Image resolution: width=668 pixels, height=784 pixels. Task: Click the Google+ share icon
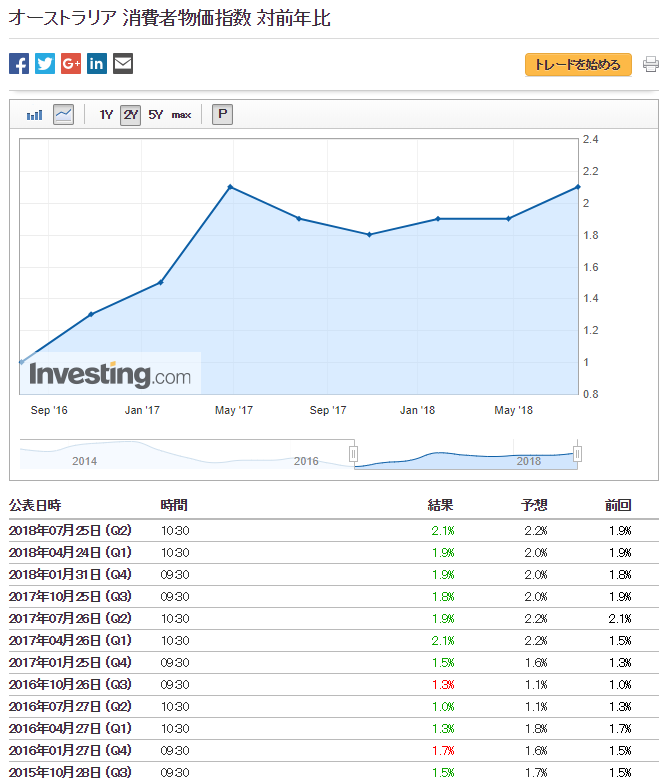[71, 64]
